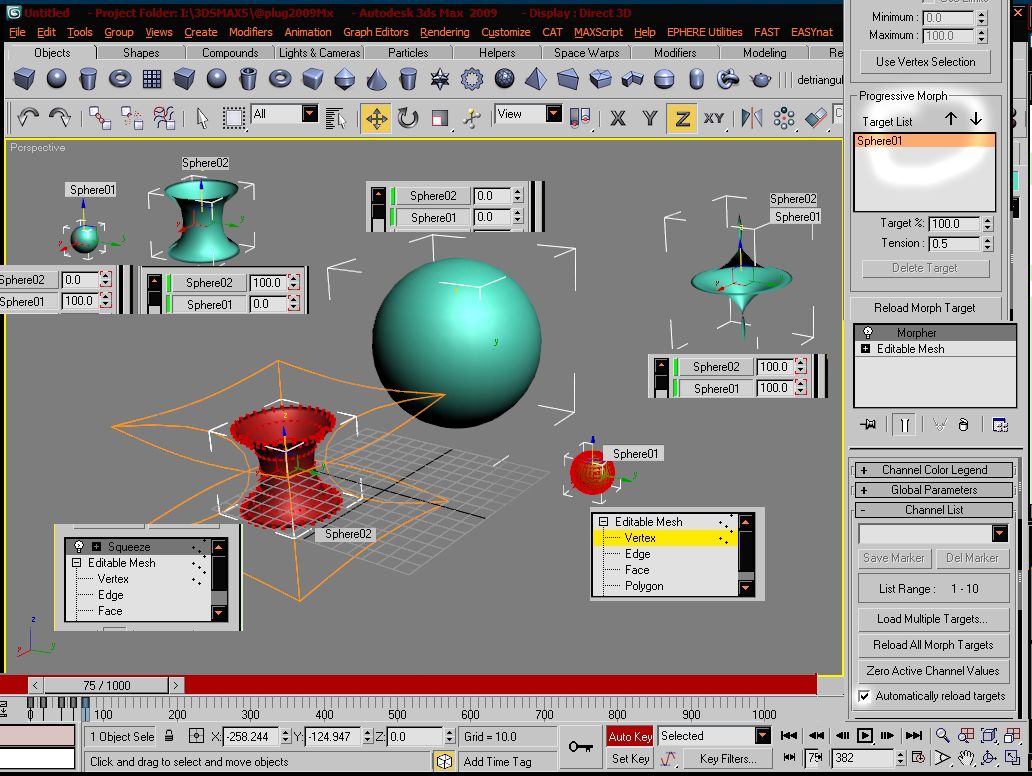Image resolution: width=1032 pixels, height=776 pixels.
Task: Open the View reference coordinate dropdown
Action: click(x=554, y=114)
